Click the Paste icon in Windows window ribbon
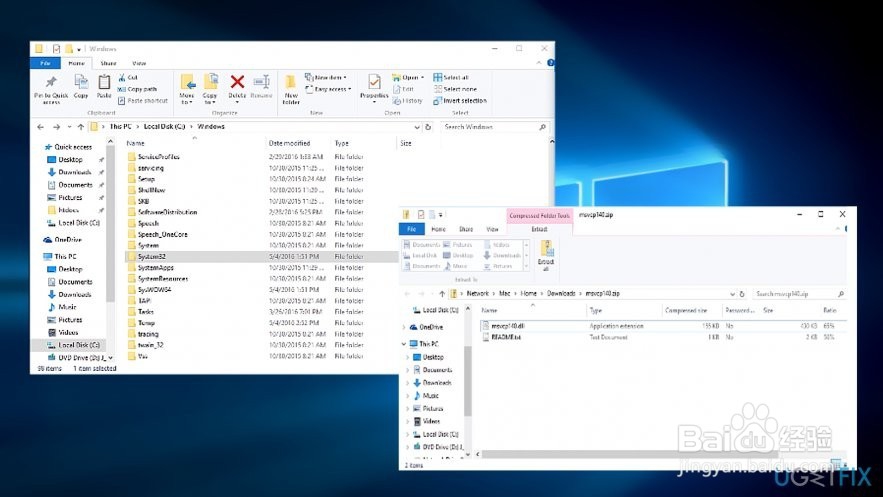Viewport: 883px width, 497px height. [x=104, y=86]
